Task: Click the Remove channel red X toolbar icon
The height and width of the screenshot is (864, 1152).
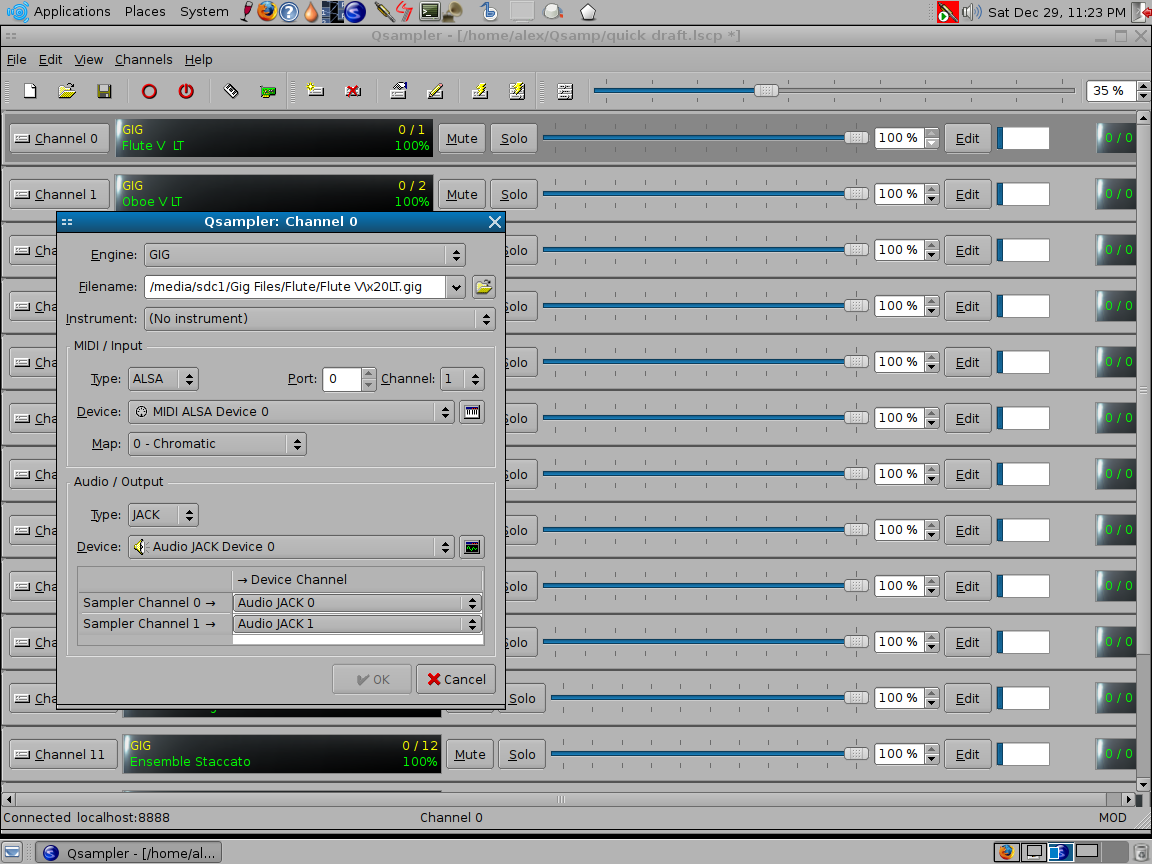Action: coord(353,91)
